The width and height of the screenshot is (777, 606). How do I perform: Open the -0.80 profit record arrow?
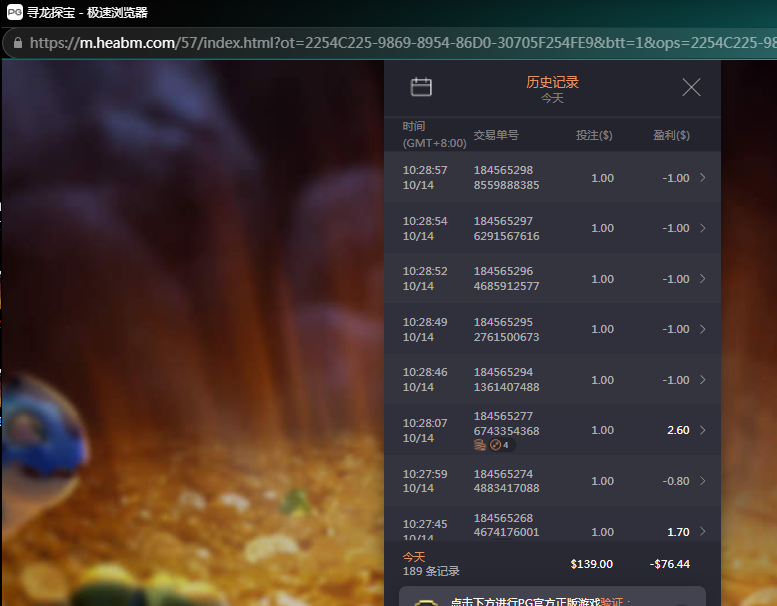pos(702,481)
